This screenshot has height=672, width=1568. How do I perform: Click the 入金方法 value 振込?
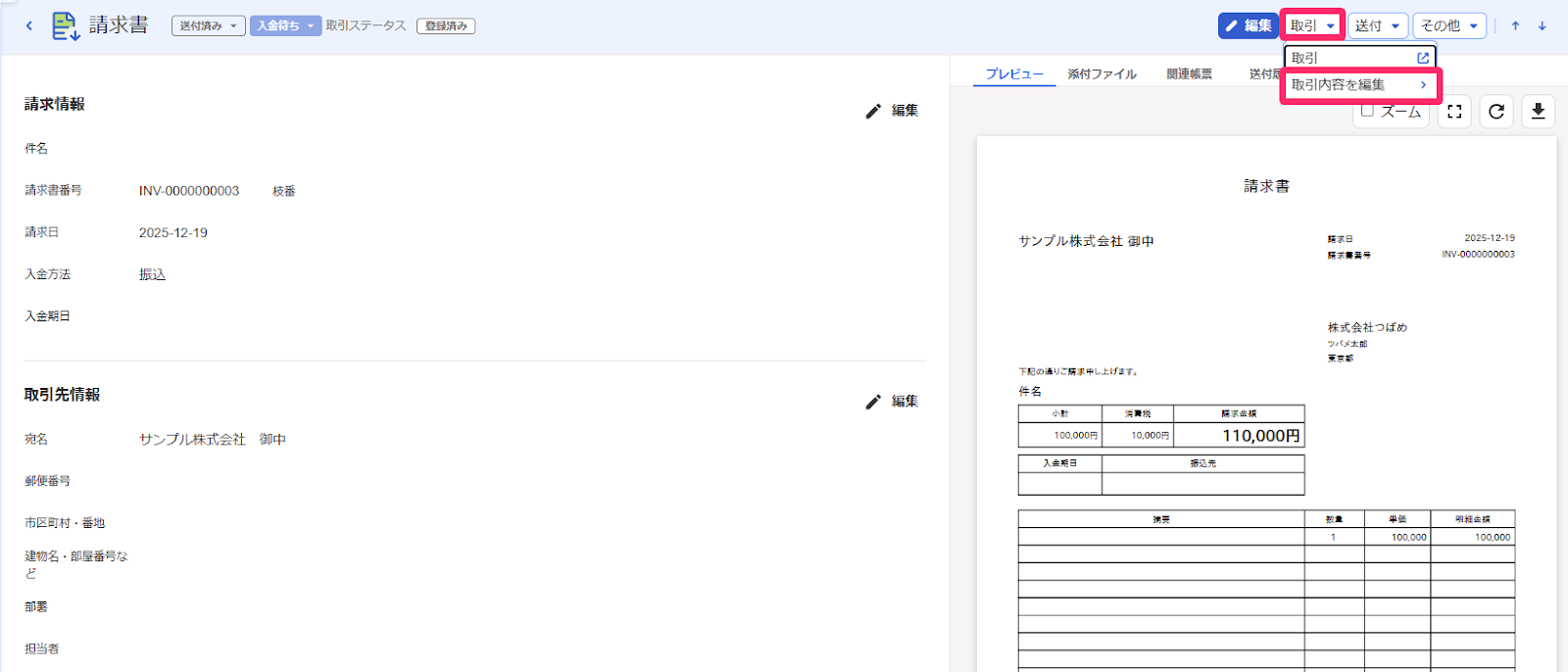pyautogui.click(x=152, y=275)
